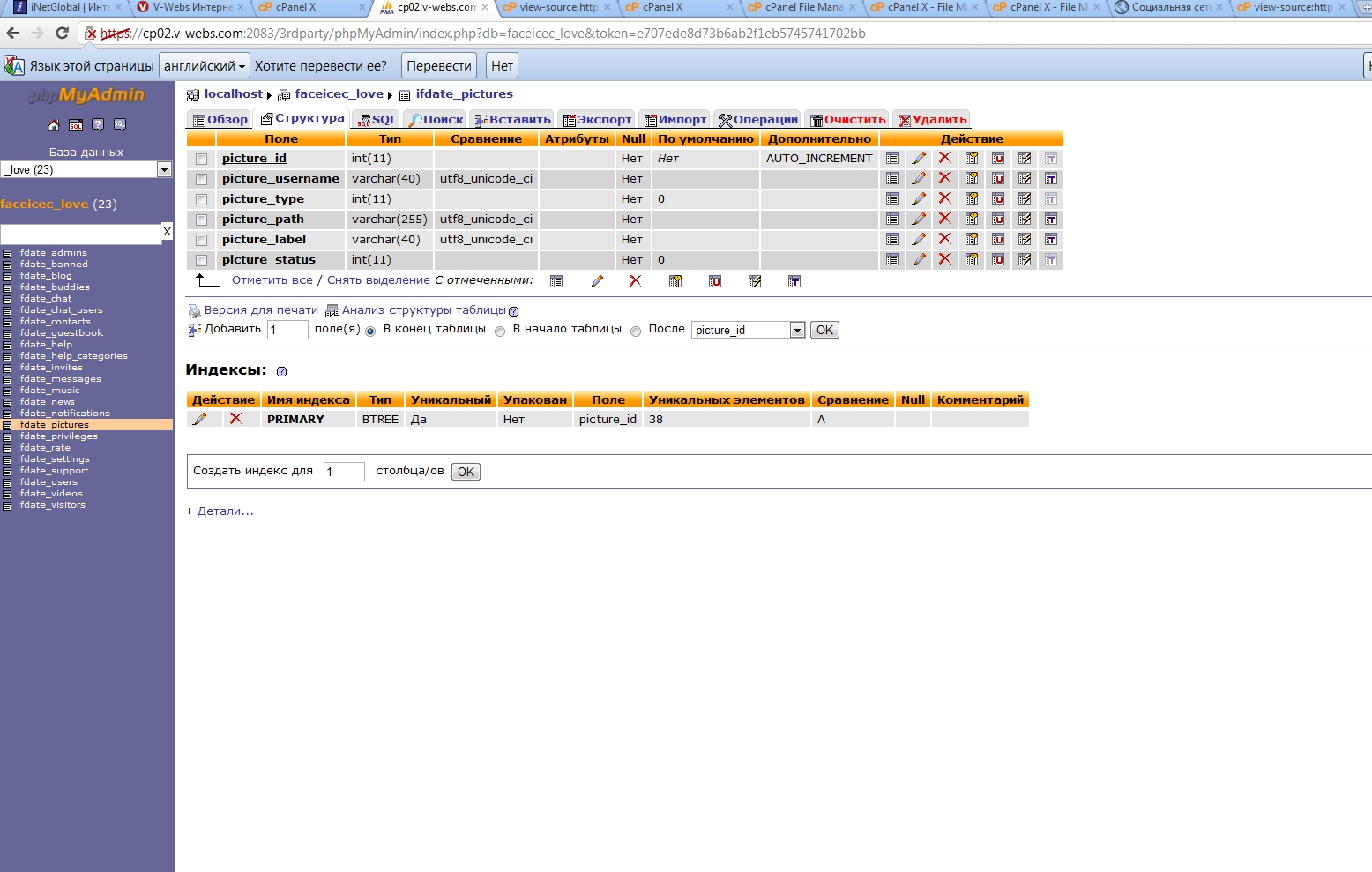
Task: Open the page language dropdown английский
Action: click(205, 66)
